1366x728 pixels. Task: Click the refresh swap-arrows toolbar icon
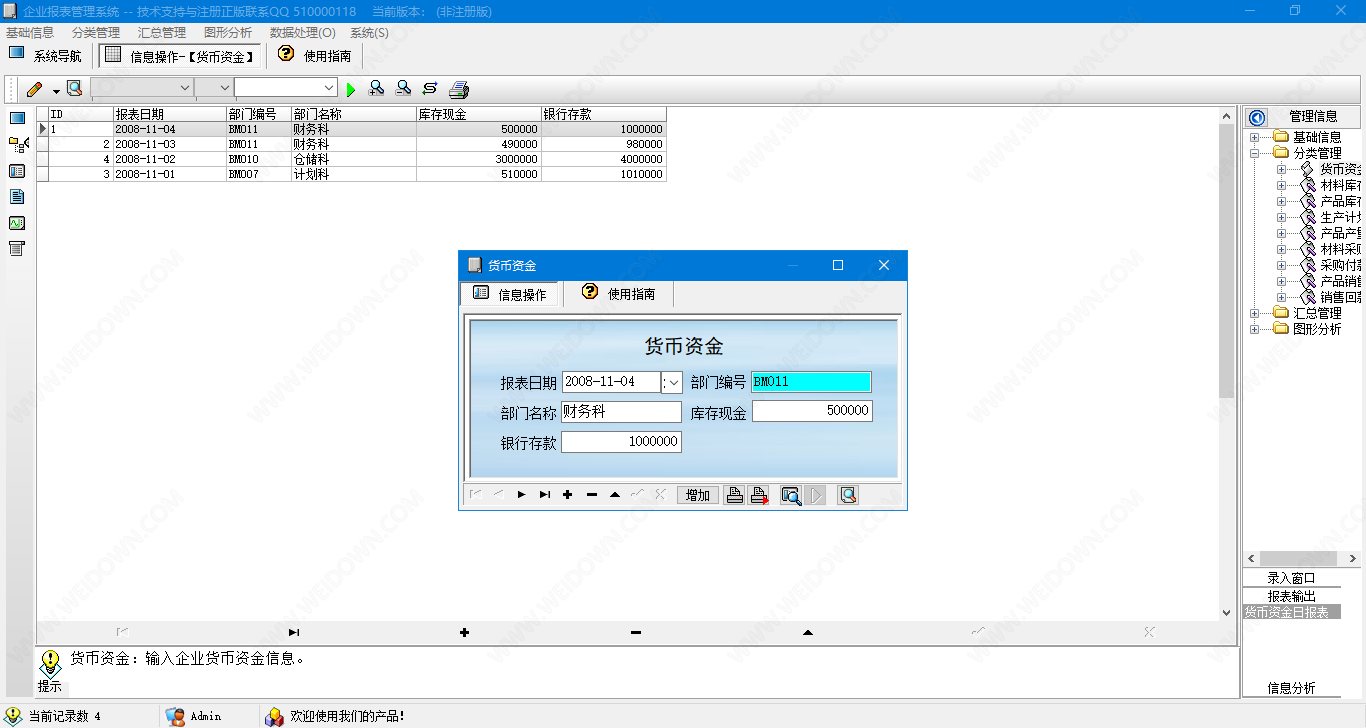(430, 88)
